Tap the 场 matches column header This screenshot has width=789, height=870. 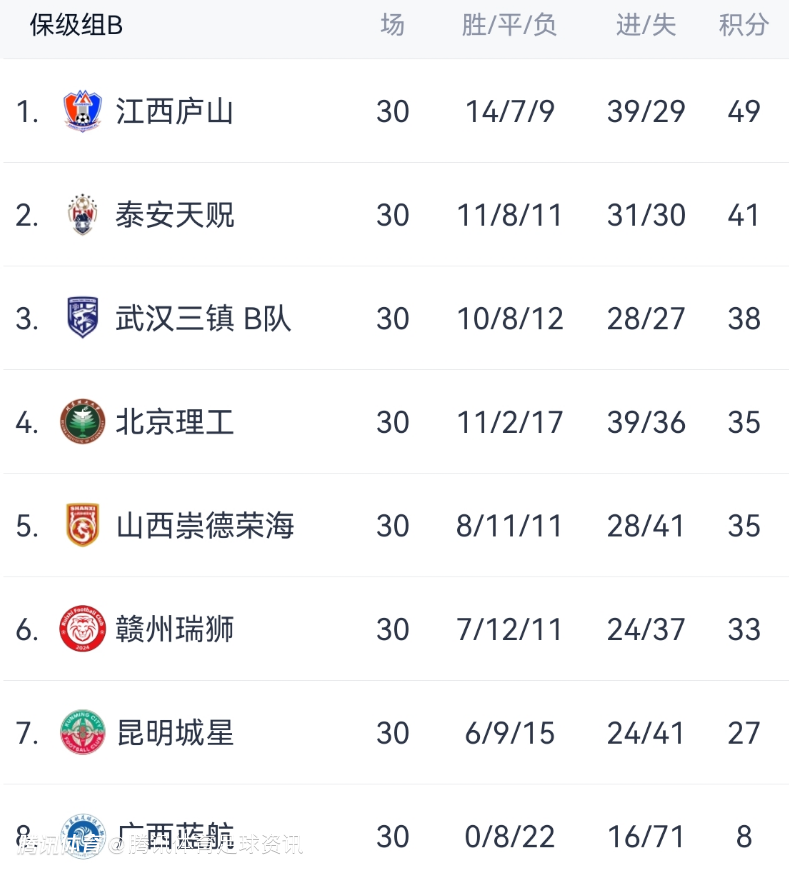(x=392, y=25)
